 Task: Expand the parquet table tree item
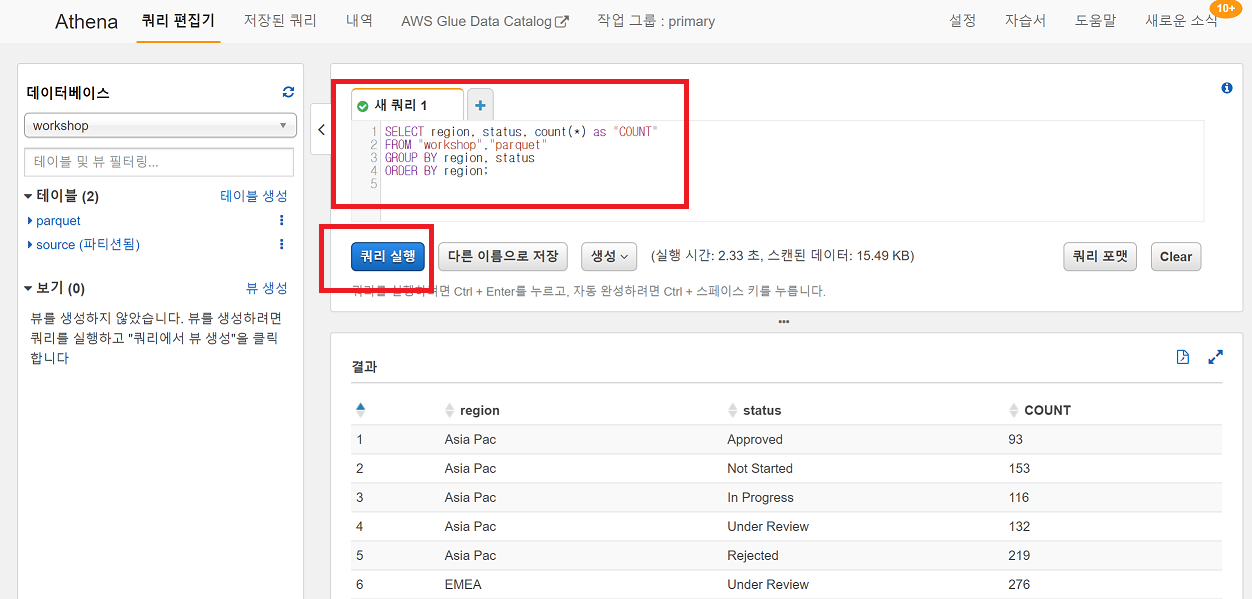[30, 221]
